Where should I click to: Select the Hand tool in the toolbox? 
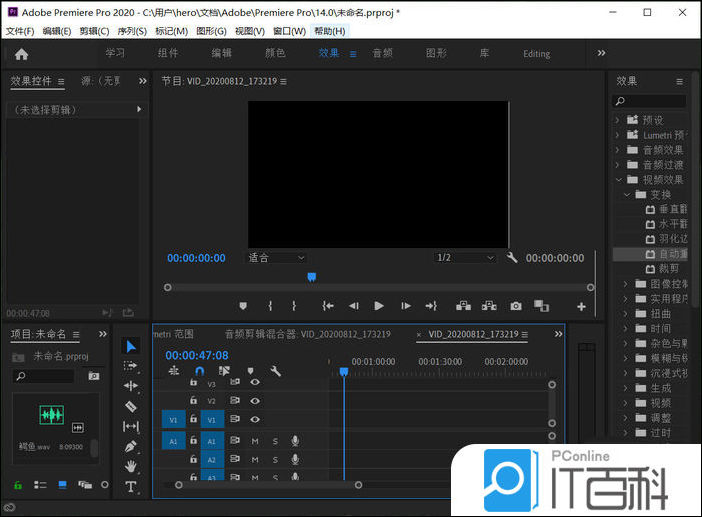click(x=131, y=466)
